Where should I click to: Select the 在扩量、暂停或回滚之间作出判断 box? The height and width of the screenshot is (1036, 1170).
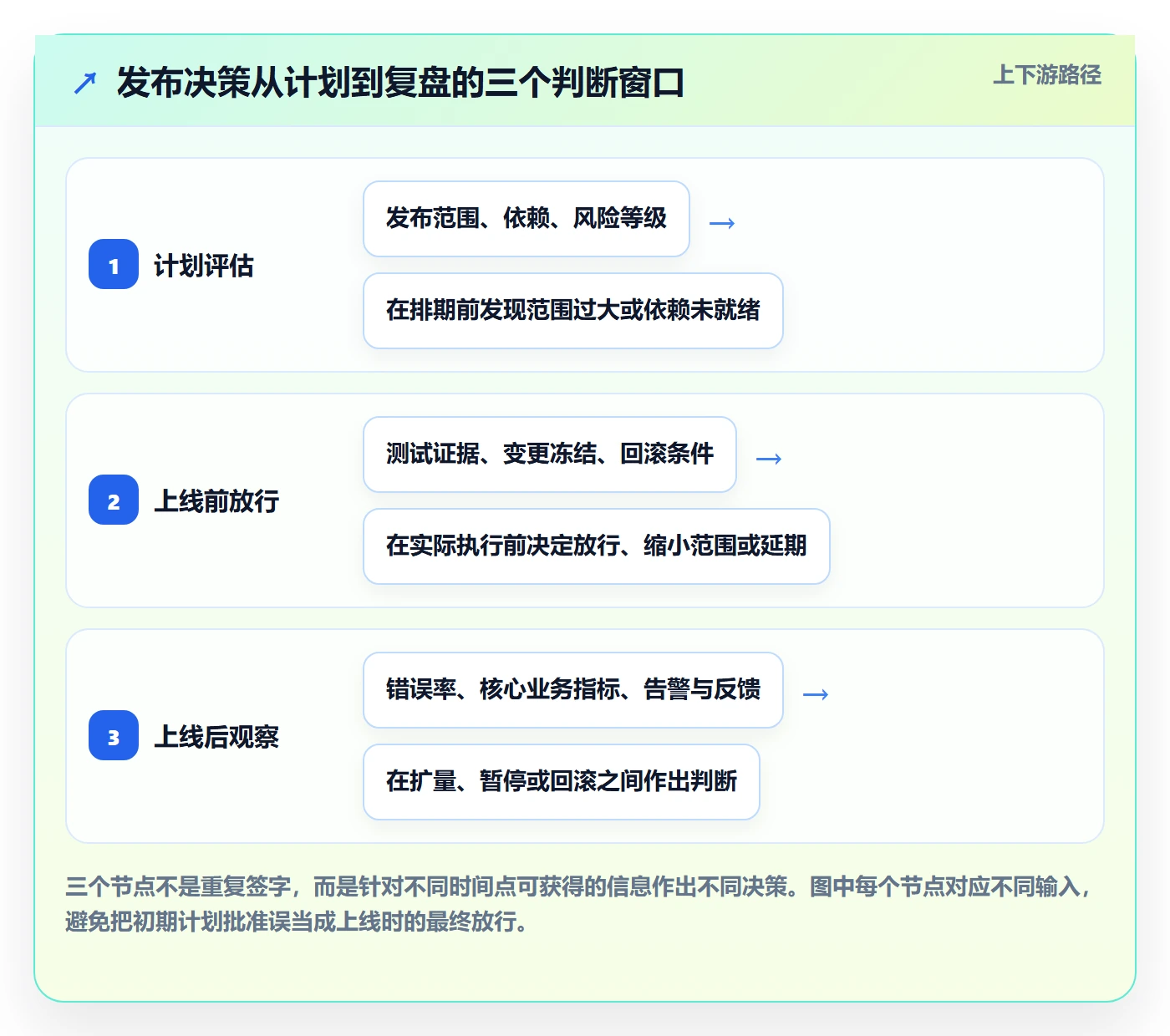coord(562,782)
